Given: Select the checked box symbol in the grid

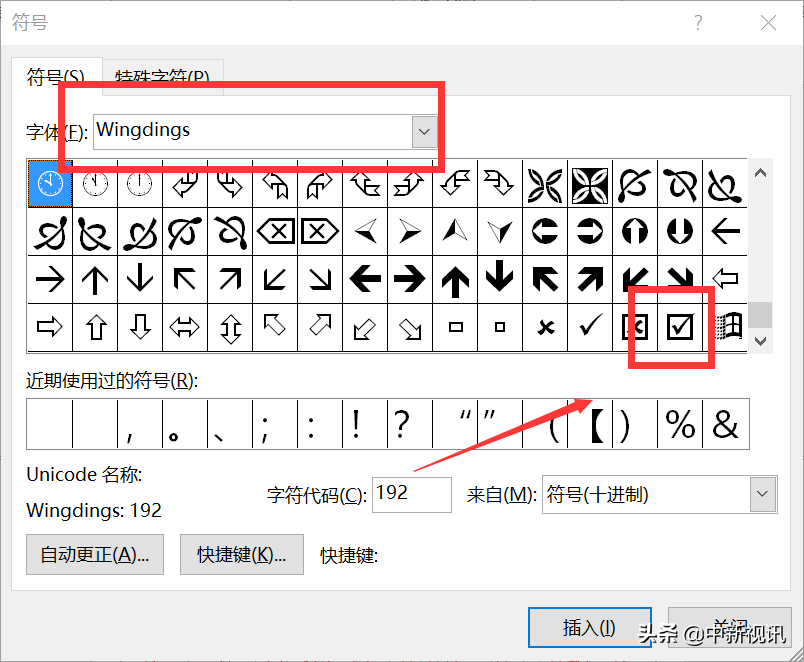Looking at the screenshot, I should pyautogui.click(x=680, y=327).
